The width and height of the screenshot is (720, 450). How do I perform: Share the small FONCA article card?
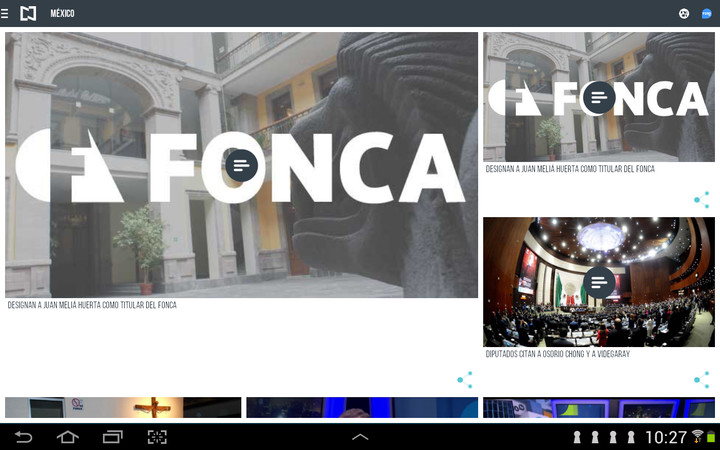pos(702,200)
